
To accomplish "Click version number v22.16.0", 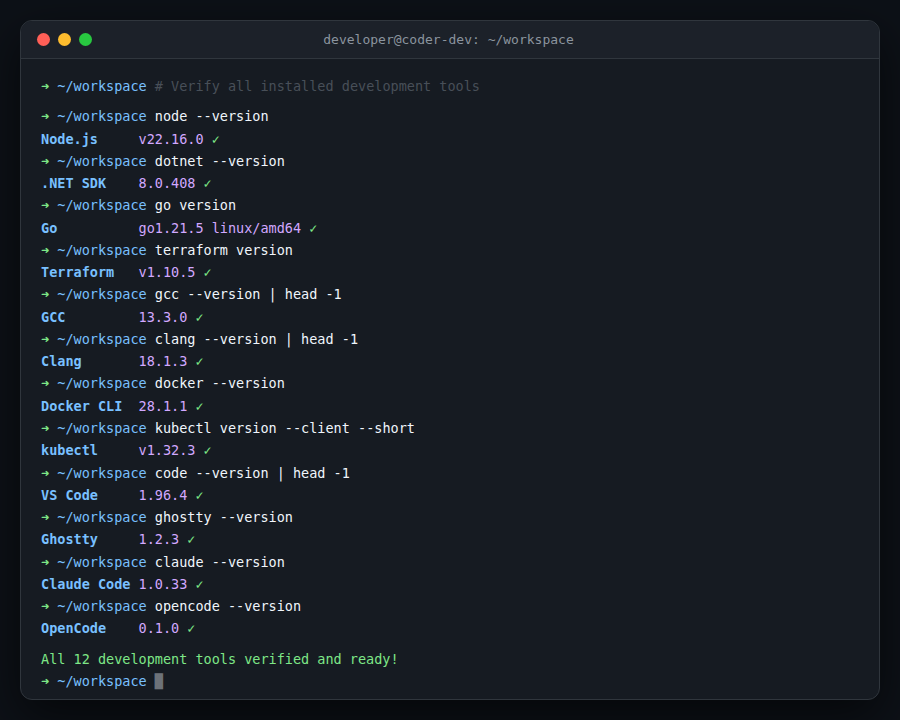I will (171, 140).
